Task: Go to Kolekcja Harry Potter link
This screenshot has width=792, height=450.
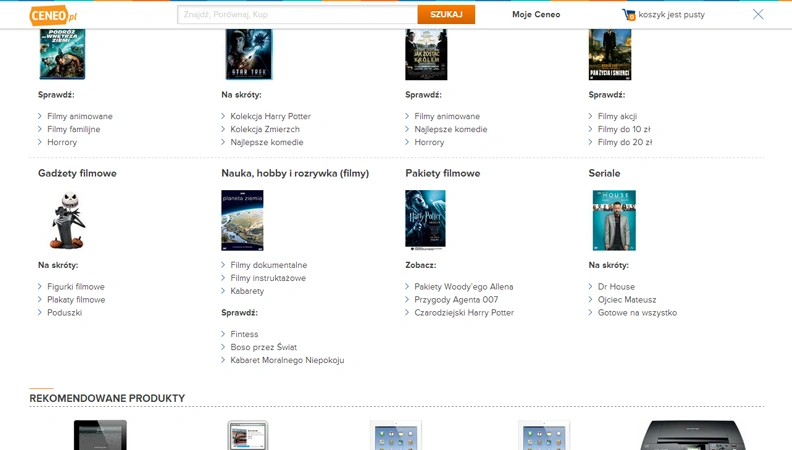Action: pyautogui.click(x=270, y=116)
